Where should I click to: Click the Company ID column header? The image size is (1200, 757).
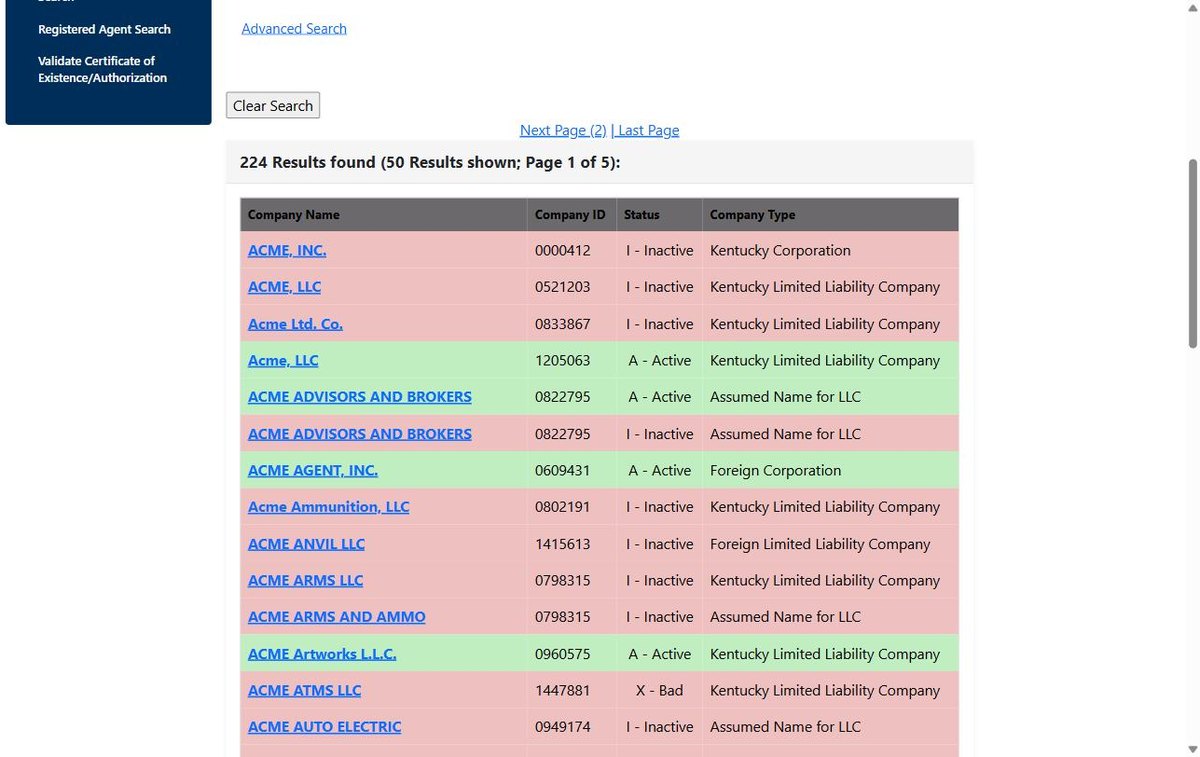[x=570, y=215]
